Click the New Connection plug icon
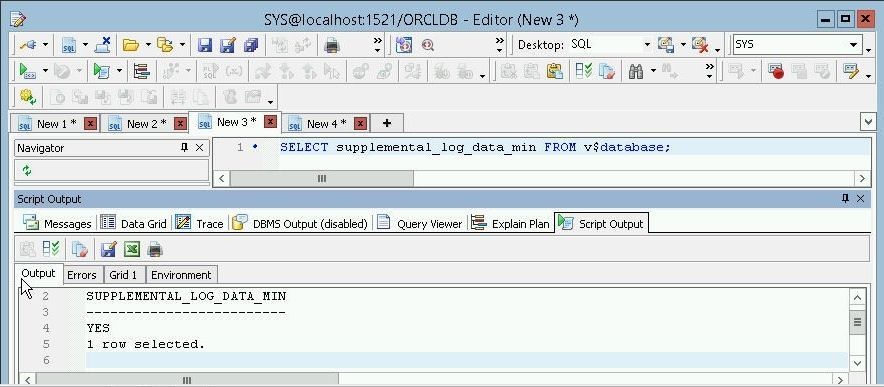 [28, 45]
